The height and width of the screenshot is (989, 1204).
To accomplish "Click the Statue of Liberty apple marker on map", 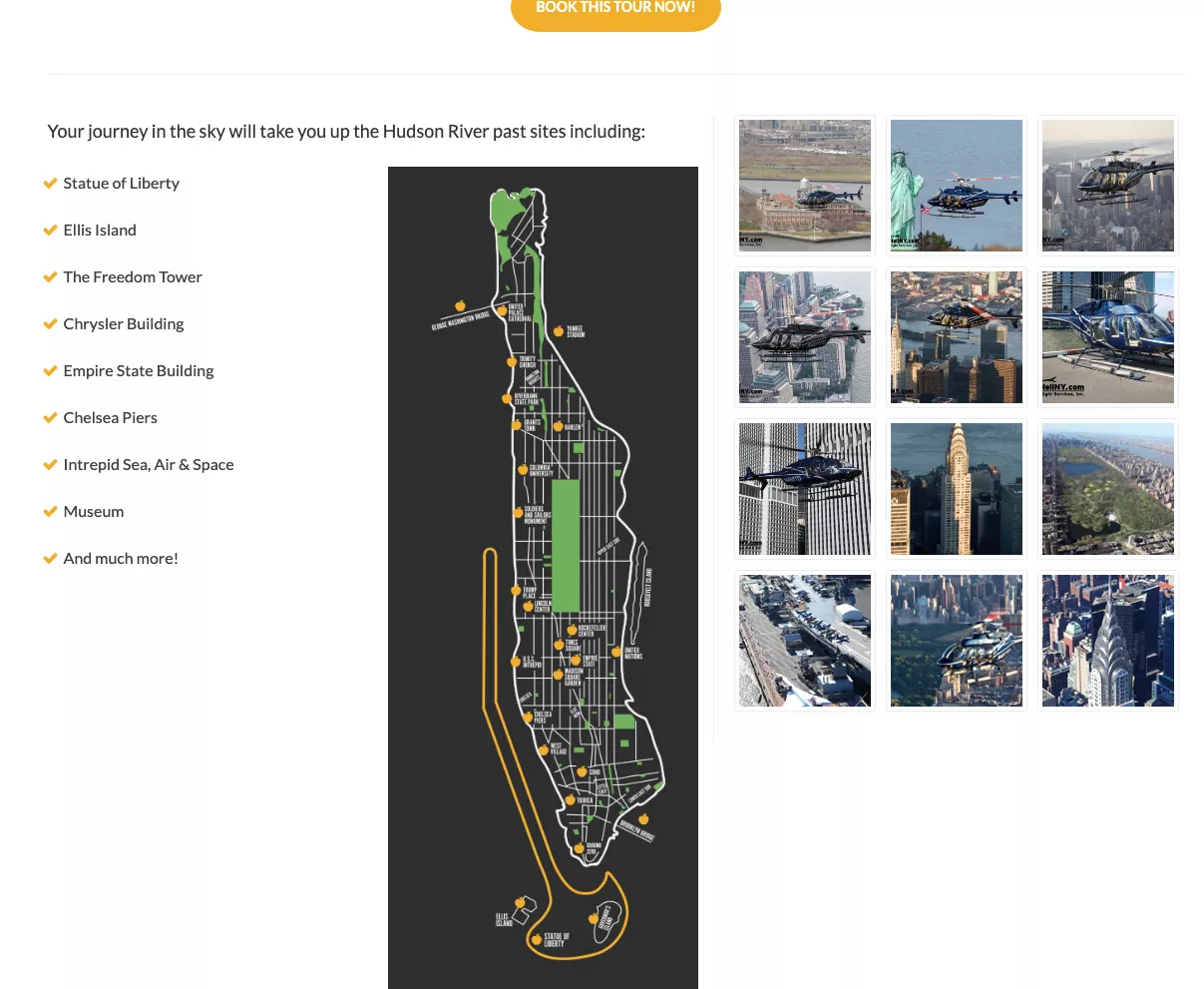I will [537, 939].
